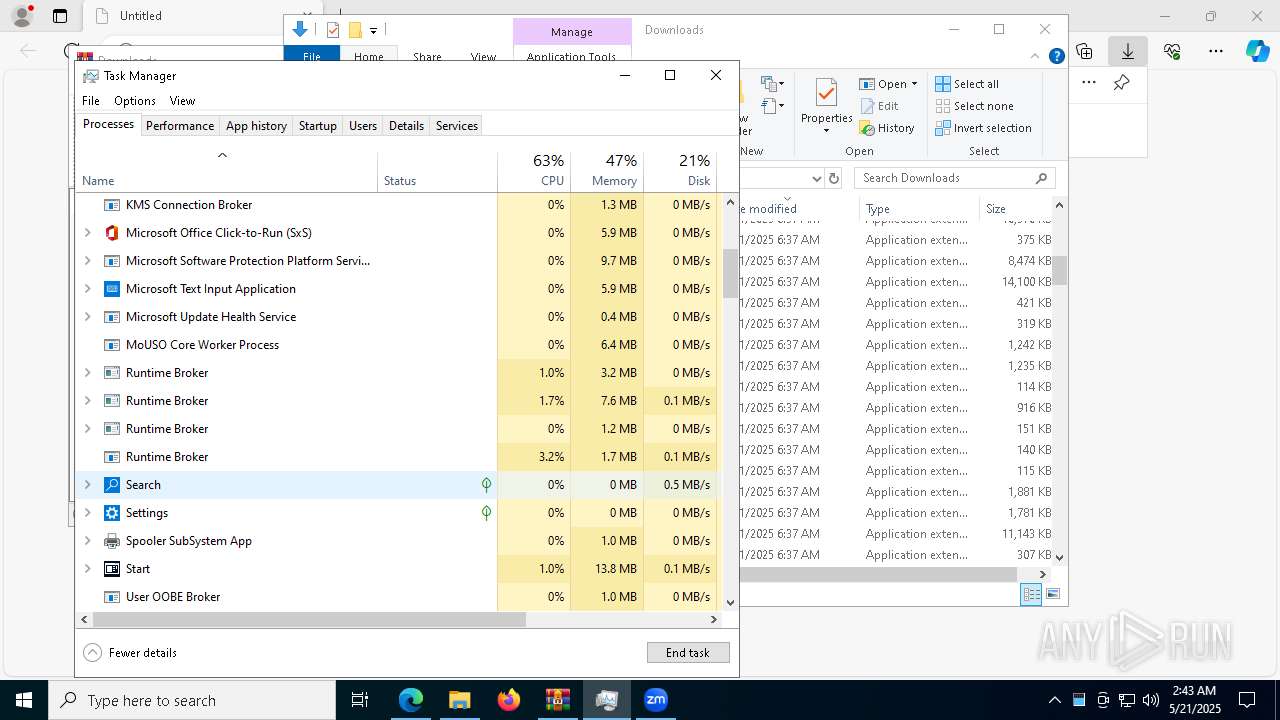Expand the Settings process group
Image resolution: width=1280 pixels, height=720 pixels.
click(87, 513)
